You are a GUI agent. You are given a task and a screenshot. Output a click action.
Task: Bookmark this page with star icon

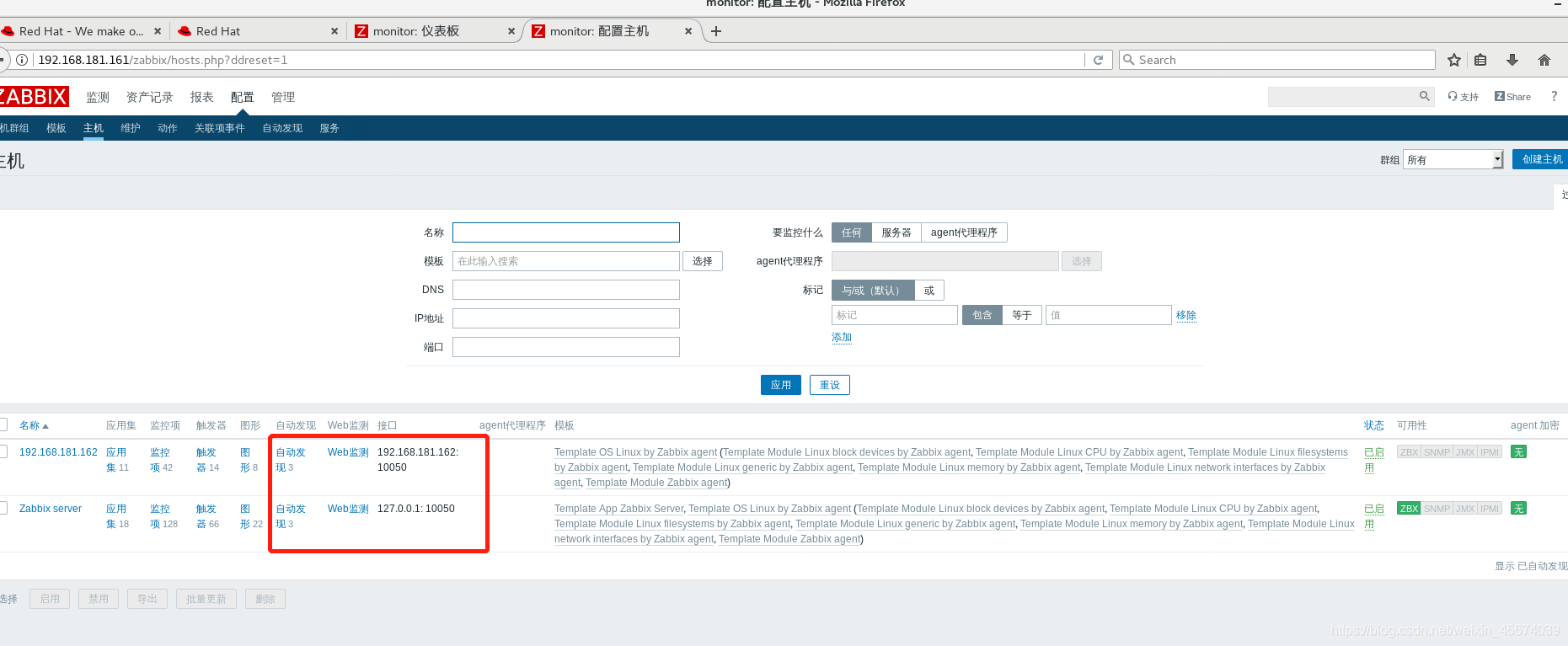pos(1453,60)
